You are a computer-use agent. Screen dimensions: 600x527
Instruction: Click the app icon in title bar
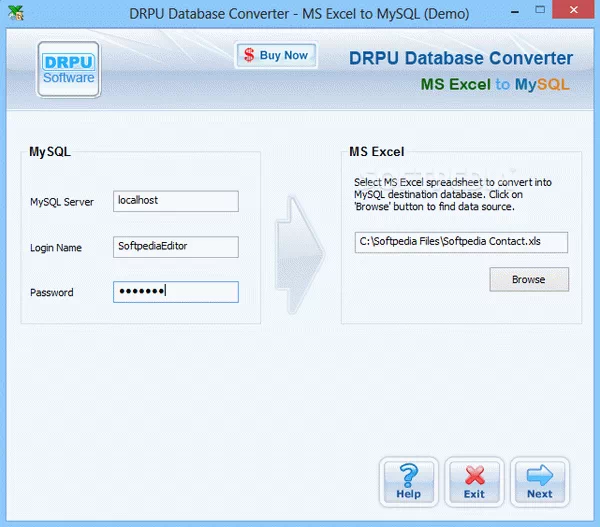point(16,13)
